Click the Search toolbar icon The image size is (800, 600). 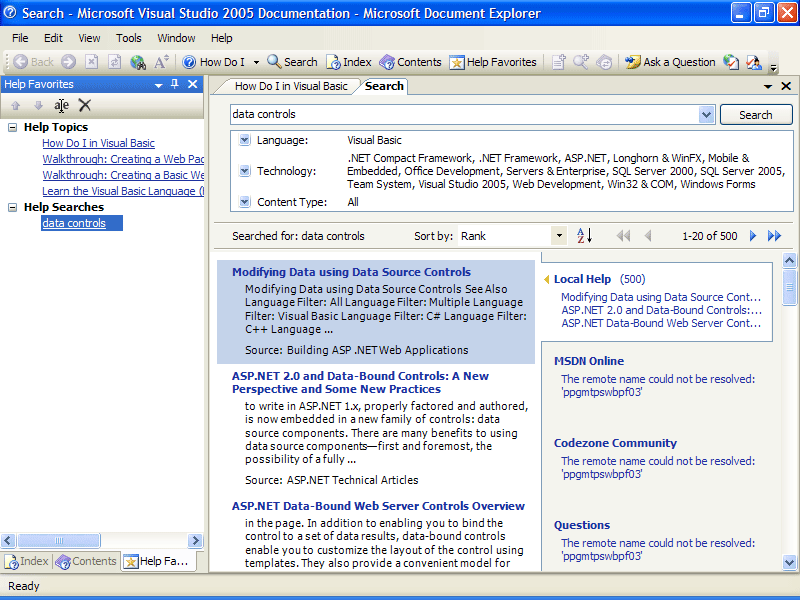(291, 62)
